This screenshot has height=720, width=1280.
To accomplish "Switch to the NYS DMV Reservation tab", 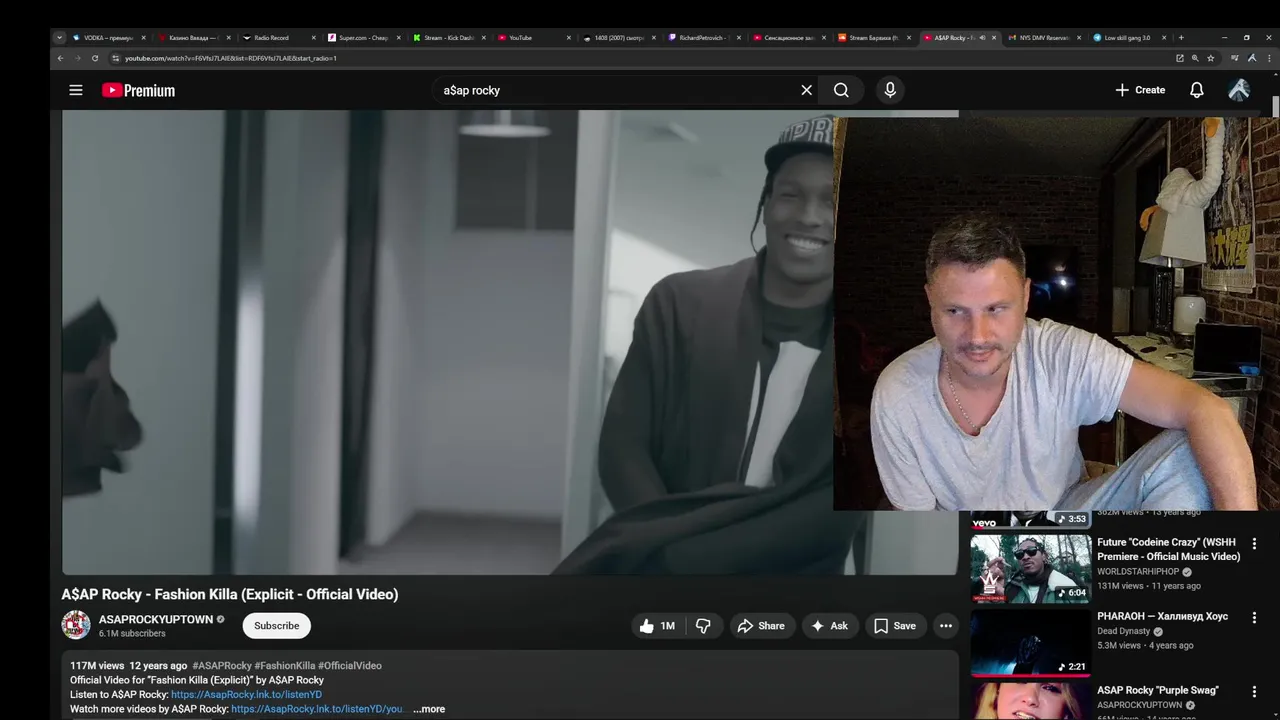I will click(x=1043, y=38).
